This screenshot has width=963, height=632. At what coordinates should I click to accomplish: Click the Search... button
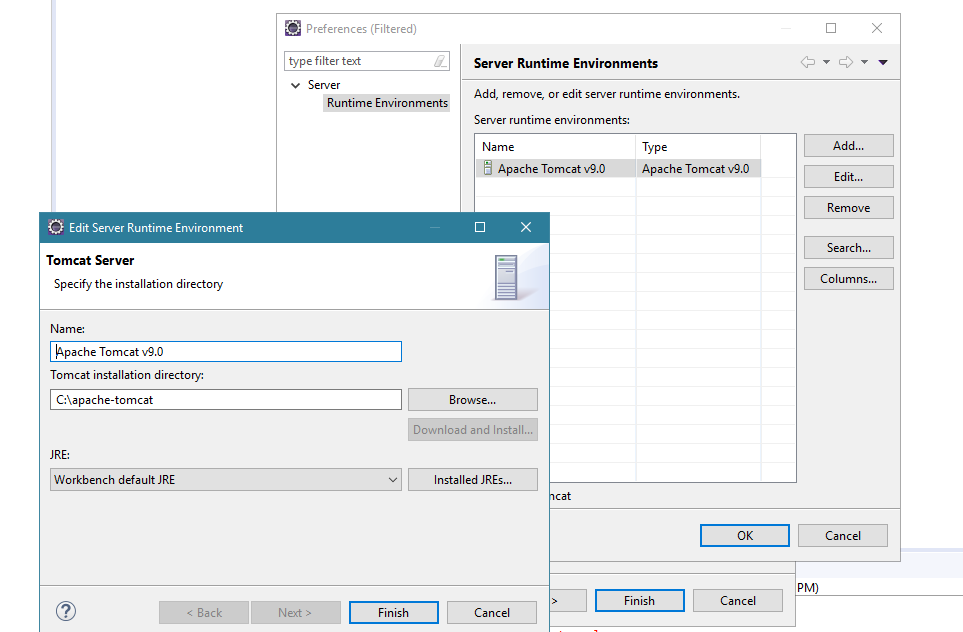(848, 248)
